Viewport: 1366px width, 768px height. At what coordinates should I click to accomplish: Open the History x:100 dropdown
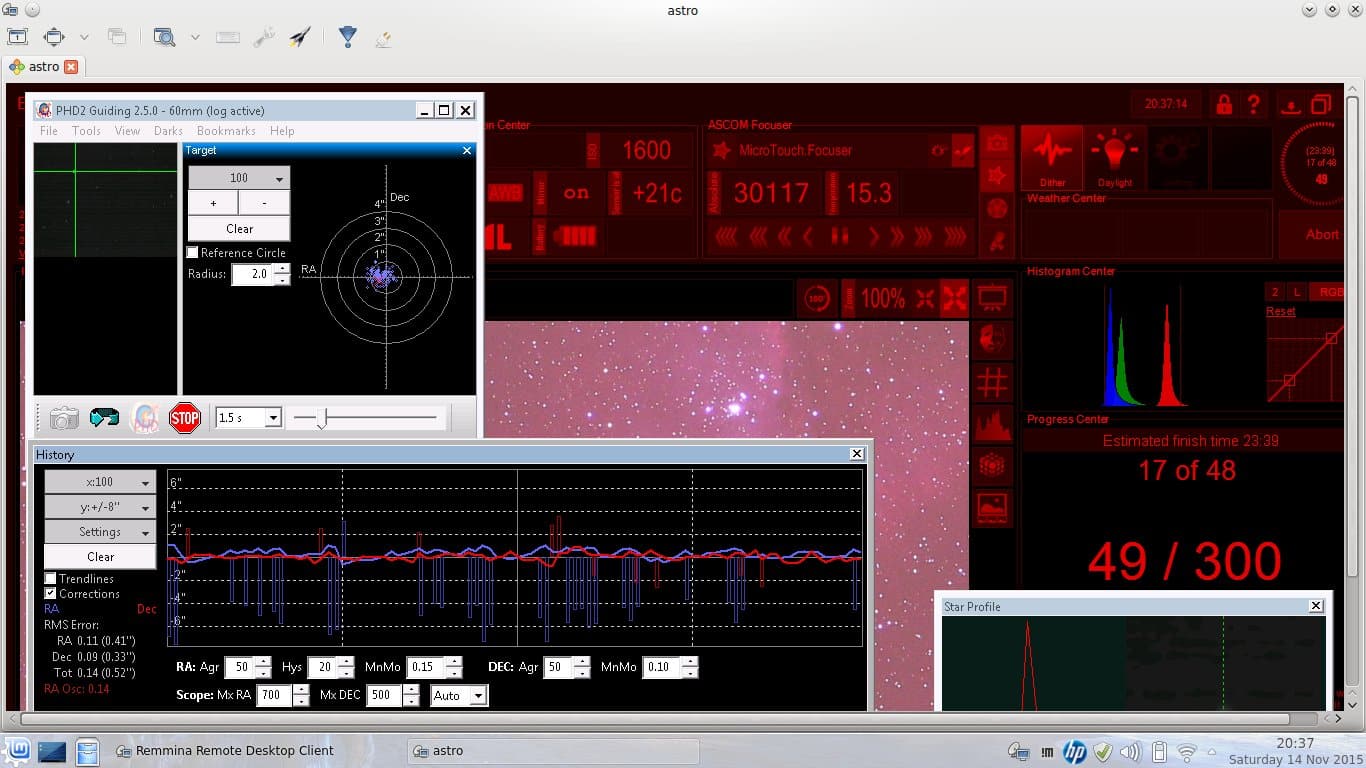coord(100,482)
